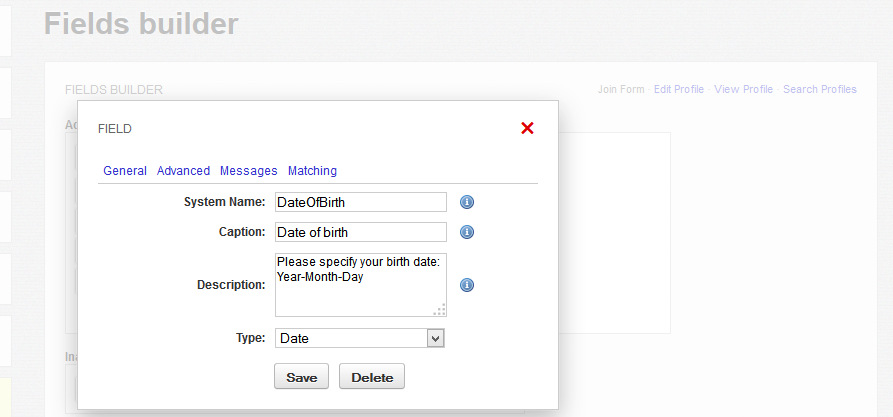The height and width of the screenshot is (417, 893).
Task: Open the Join Form link
Action: 621,89
